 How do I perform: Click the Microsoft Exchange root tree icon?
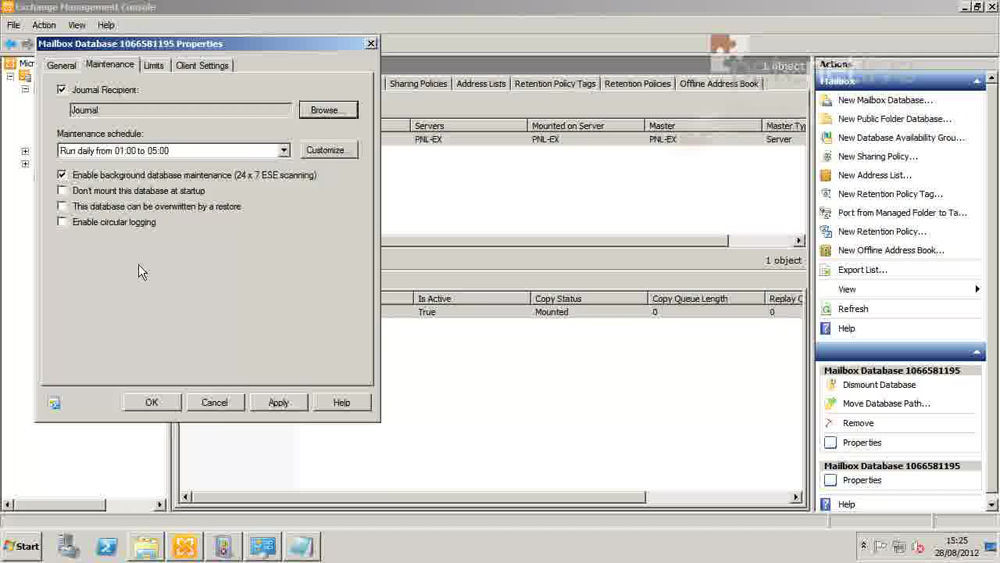(10, 64)
